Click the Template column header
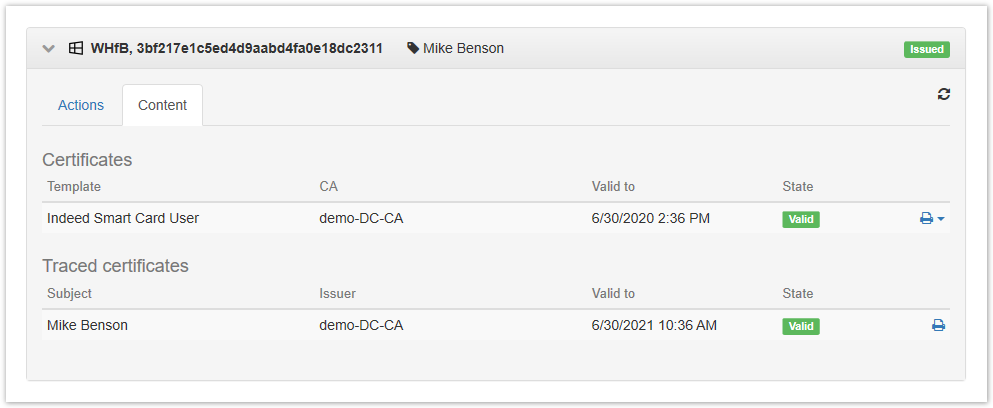This screenshot has height=408, width=993. point(74,186)
